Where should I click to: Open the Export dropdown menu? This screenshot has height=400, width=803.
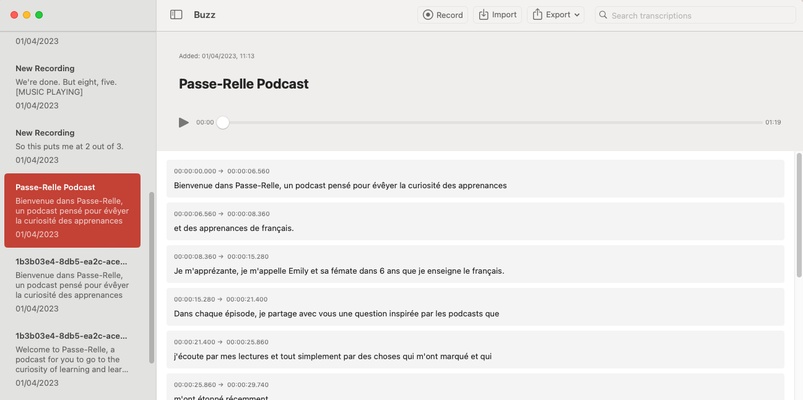coord(556,15)
